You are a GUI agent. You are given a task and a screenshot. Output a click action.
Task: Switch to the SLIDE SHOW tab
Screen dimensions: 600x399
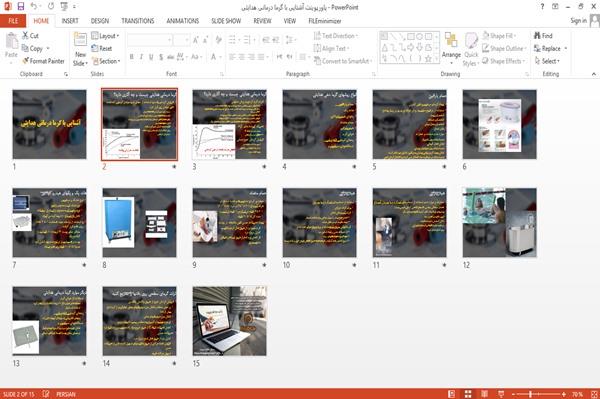[226, 21]
